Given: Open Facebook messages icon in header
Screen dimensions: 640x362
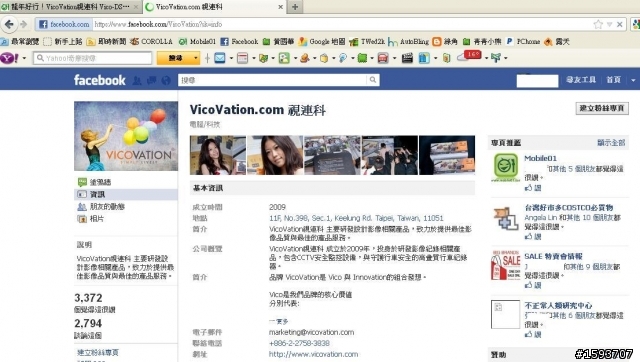Looking at the screenshot, I should (x=151, y=80).
